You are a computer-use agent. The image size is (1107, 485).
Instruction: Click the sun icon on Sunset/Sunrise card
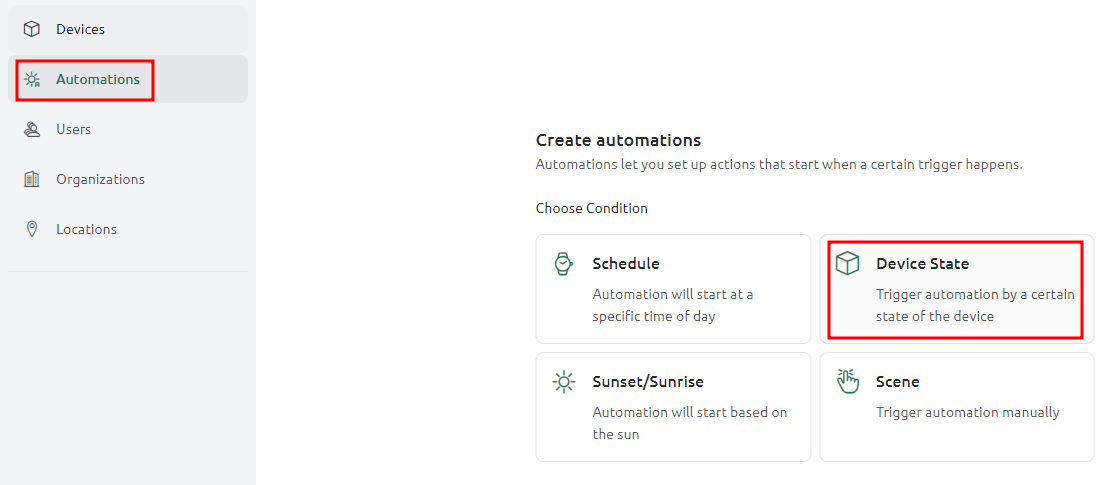click(563, 382)
